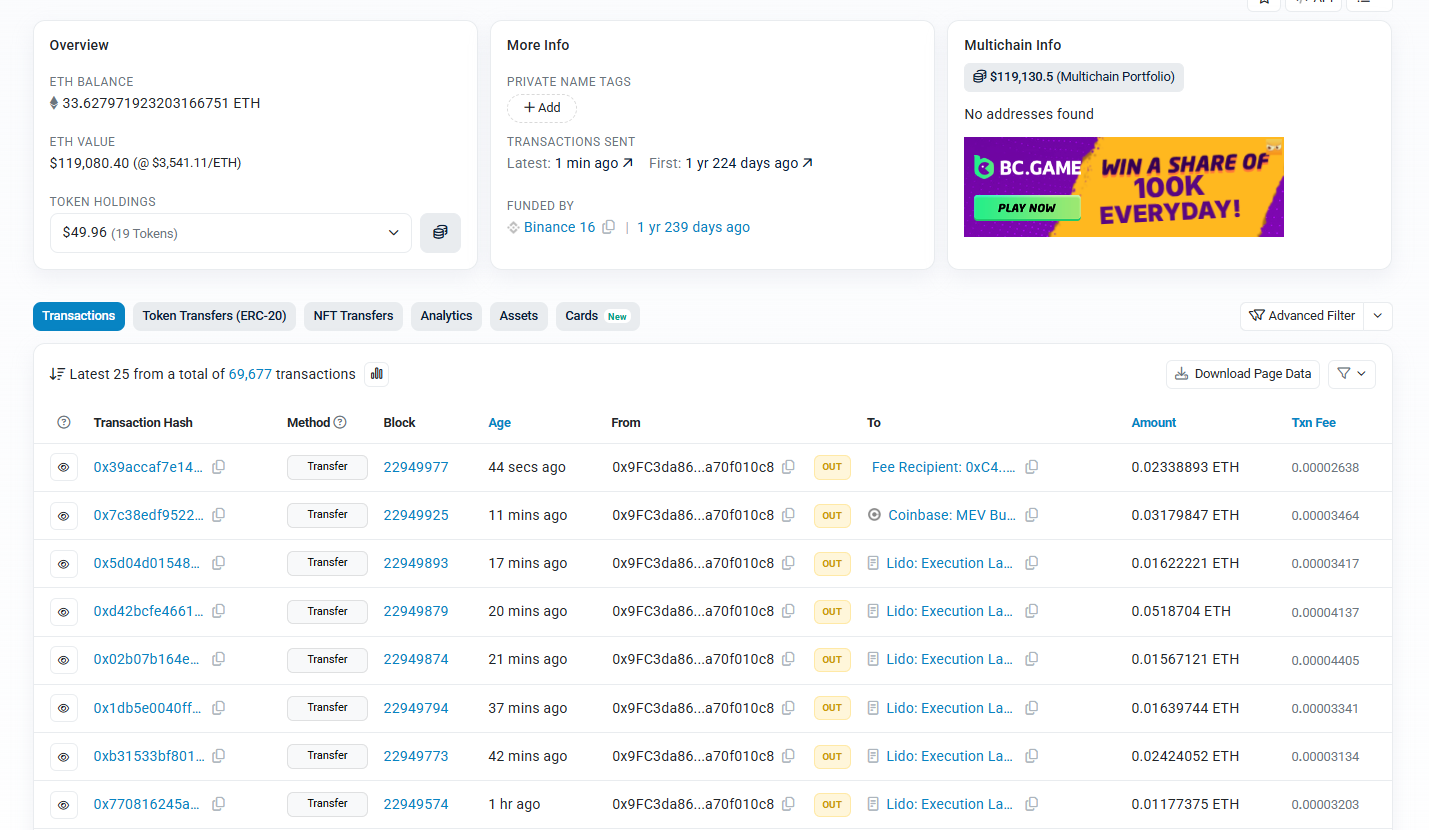Click the Advanced Filter button
The width and height of the screenshot is (1429, 830).
coord(1302,316)
